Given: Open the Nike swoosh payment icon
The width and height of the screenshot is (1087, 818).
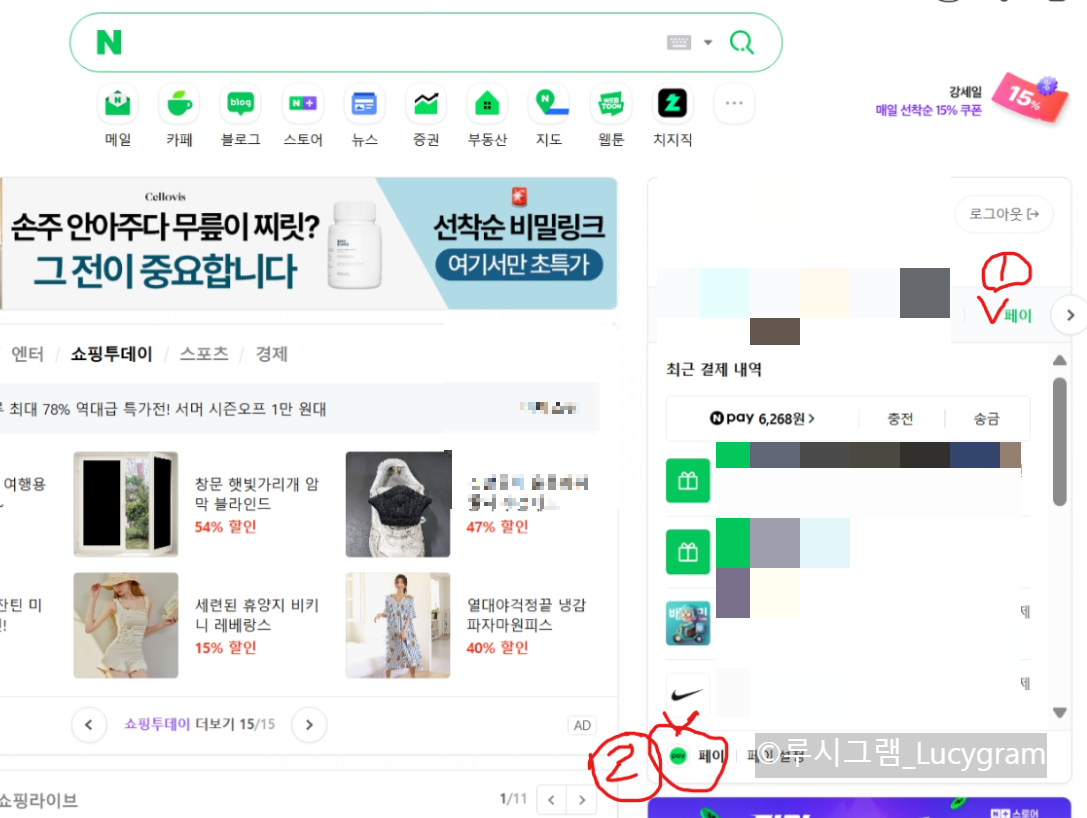Looking at the screenshot, I should click(688, 694).
